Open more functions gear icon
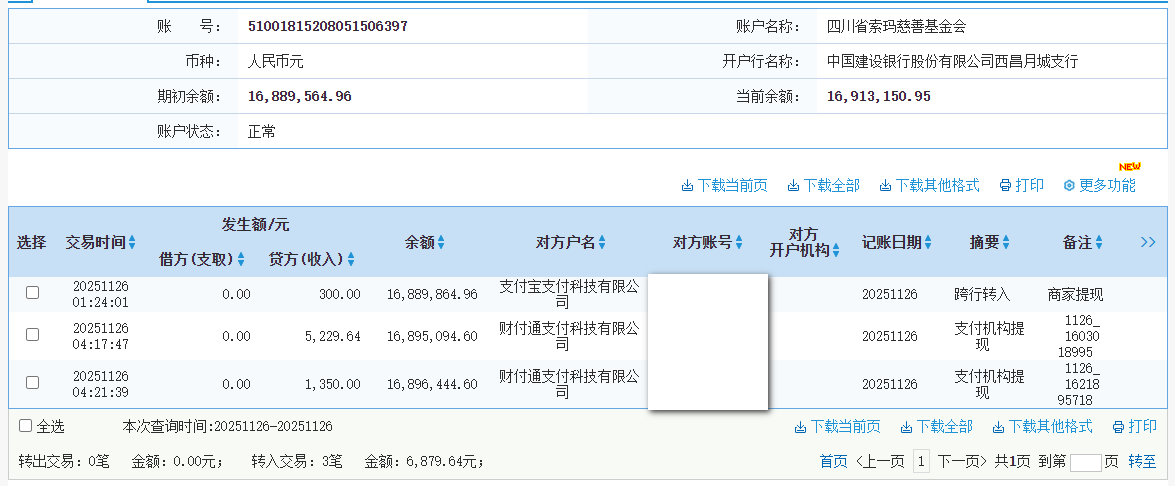 [x=1068, y=186]
